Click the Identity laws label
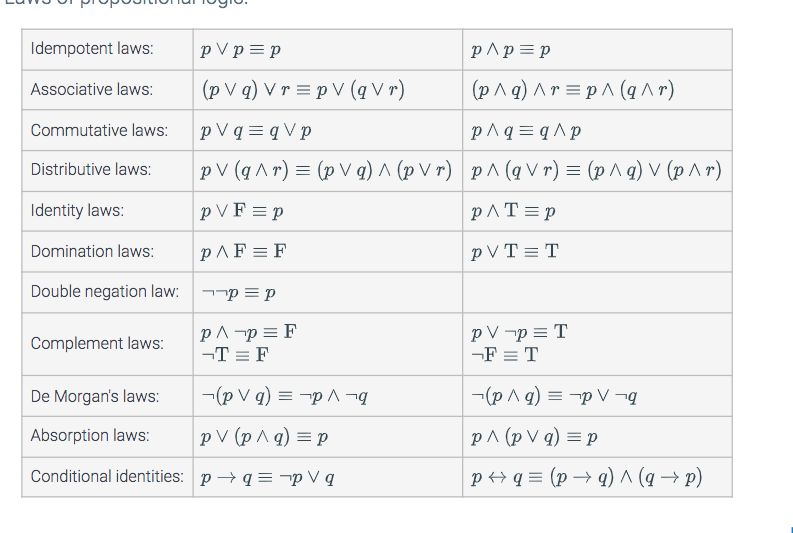This screenshot has width=793, height=533. click(77, 210)
